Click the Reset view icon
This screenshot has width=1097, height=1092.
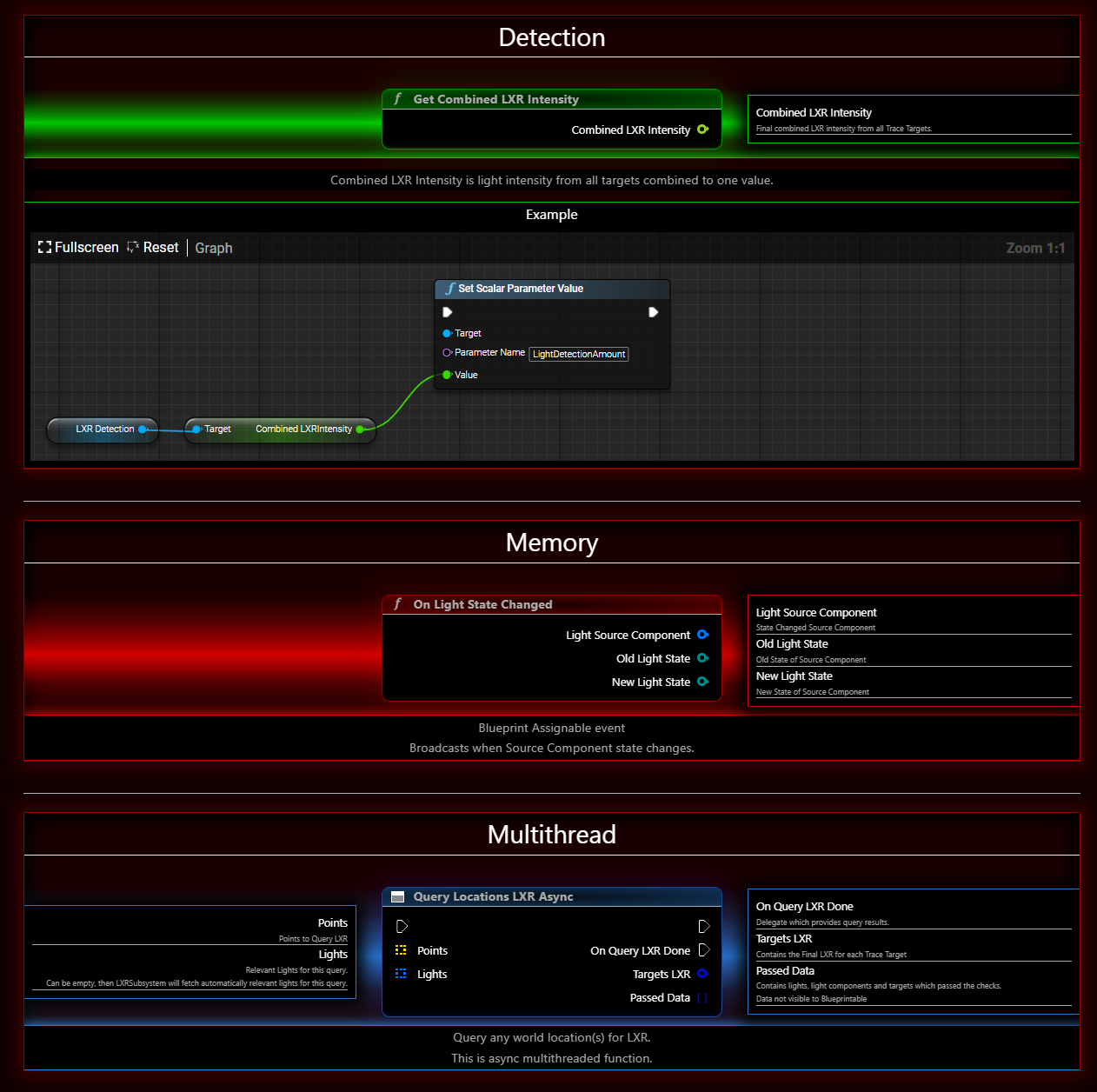pyautogui.click(x=133, y=248)
